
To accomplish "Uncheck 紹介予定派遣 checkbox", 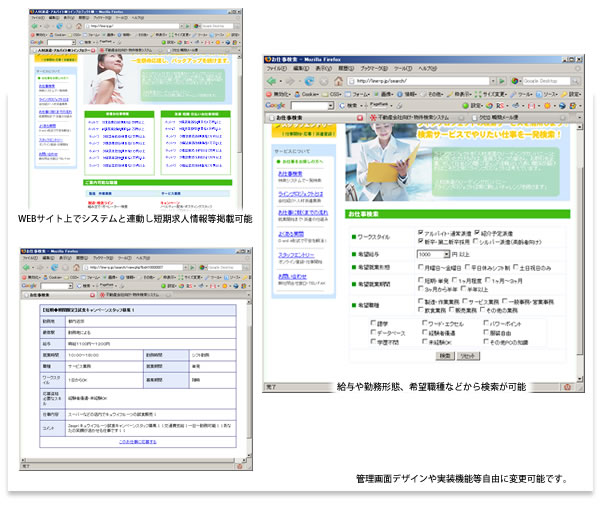I will (x=477, y=233).
